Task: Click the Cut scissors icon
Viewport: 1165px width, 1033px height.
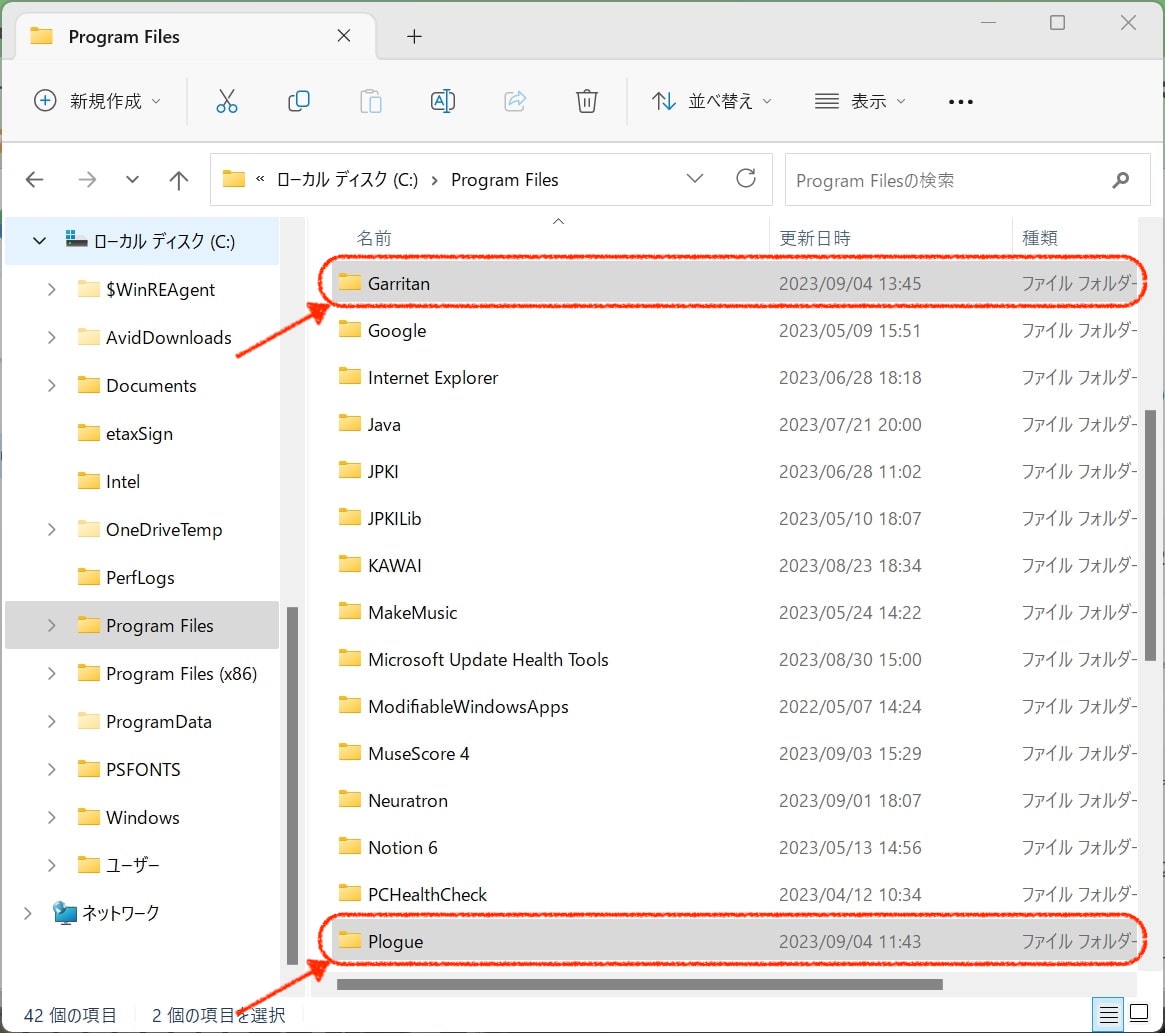Action: click(x=227, y=101)
